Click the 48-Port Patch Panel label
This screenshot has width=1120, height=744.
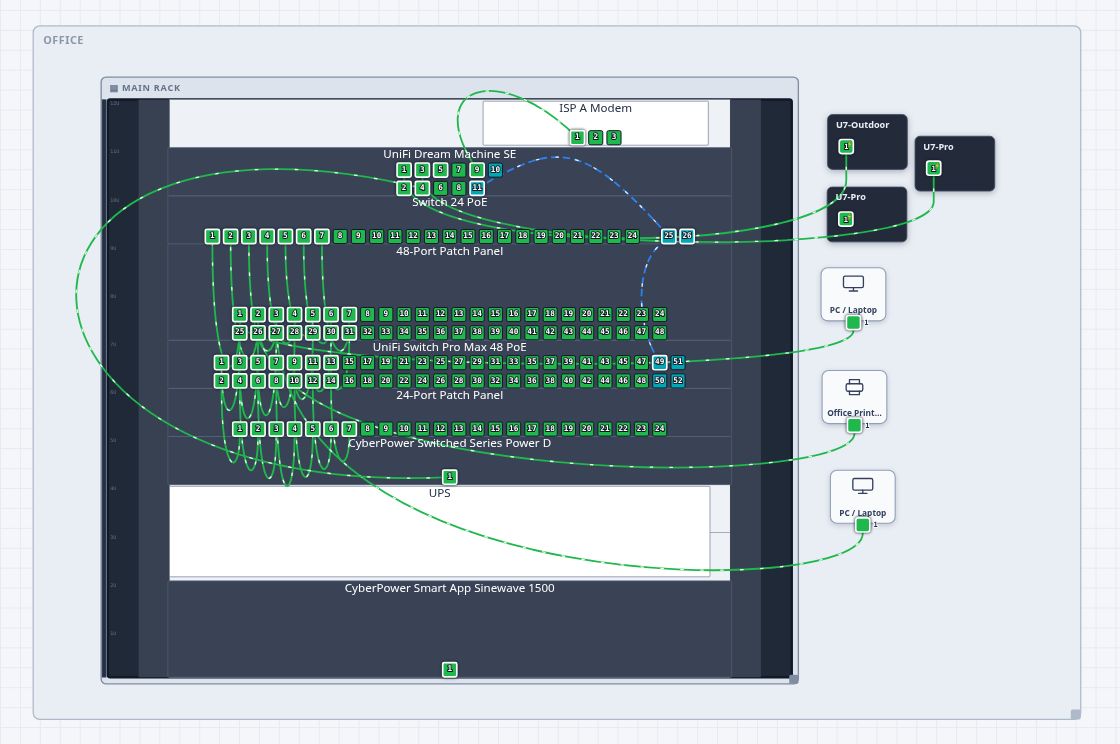tap(449, 251)
